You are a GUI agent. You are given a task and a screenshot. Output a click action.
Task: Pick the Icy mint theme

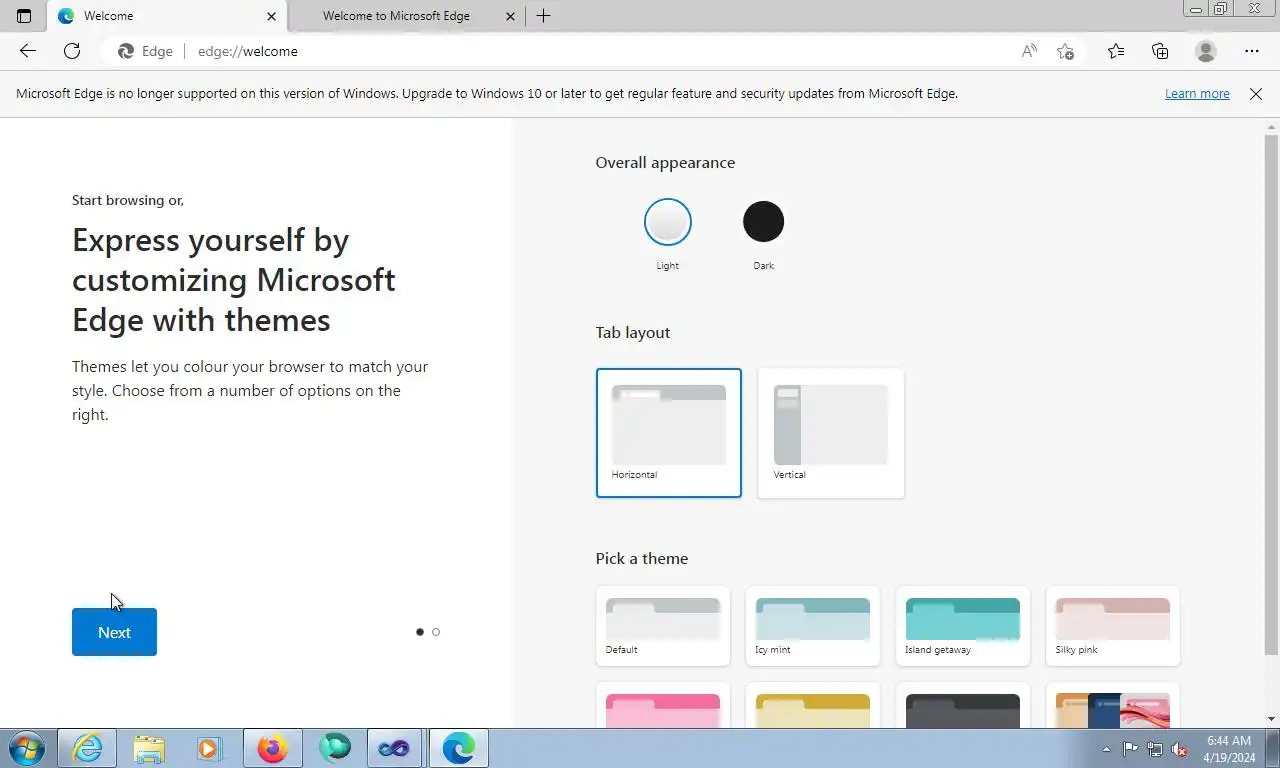(x=813, y=626)
